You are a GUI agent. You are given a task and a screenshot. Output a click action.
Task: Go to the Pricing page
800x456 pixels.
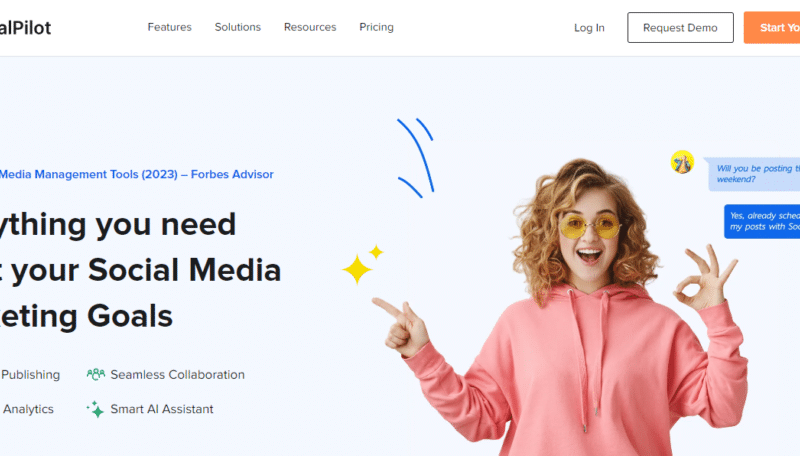point(376,27)
